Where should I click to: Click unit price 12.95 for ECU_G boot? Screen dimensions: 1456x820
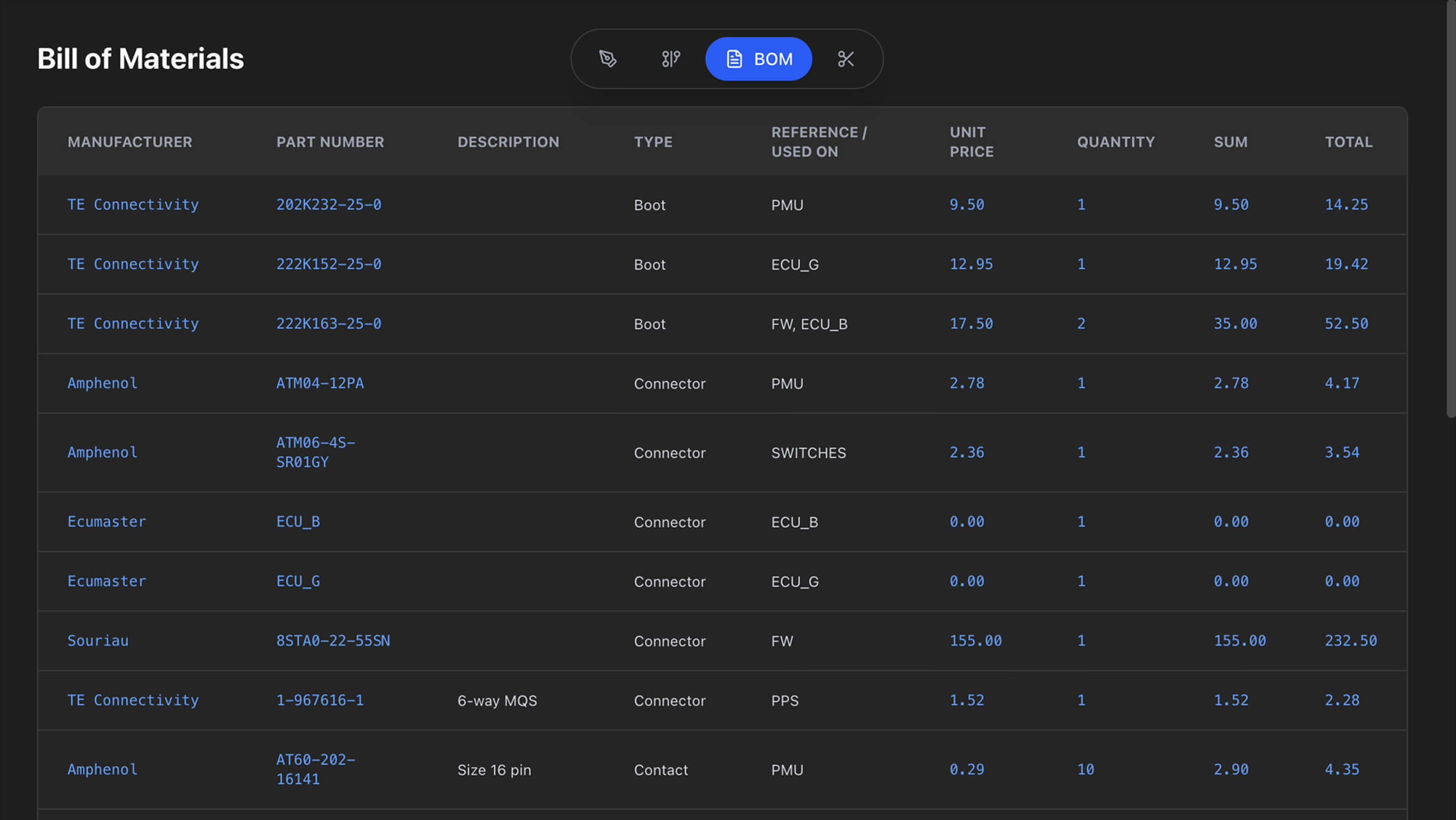click(x=971, y=264)
